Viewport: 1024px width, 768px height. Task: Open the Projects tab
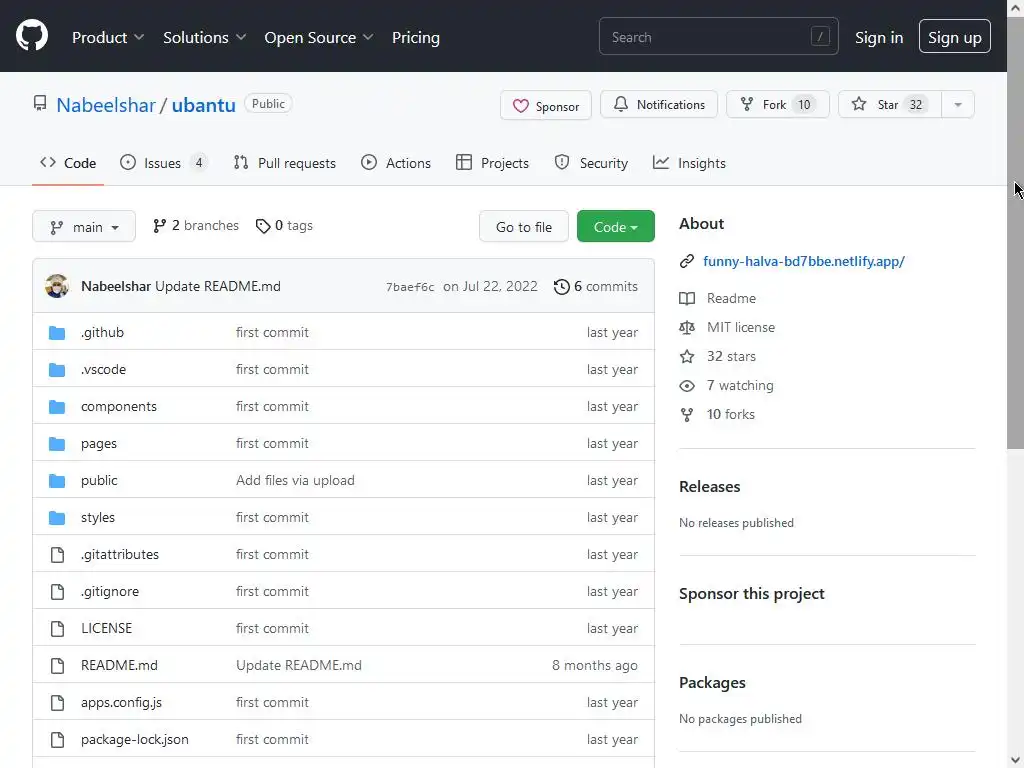(x=492, y=163)
